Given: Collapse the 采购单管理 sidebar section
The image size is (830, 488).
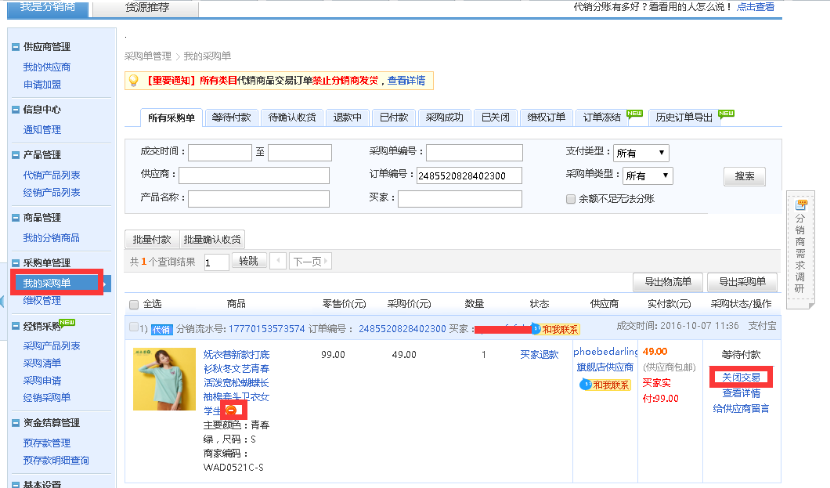Looking at the screenshot, I should [16, 262].
